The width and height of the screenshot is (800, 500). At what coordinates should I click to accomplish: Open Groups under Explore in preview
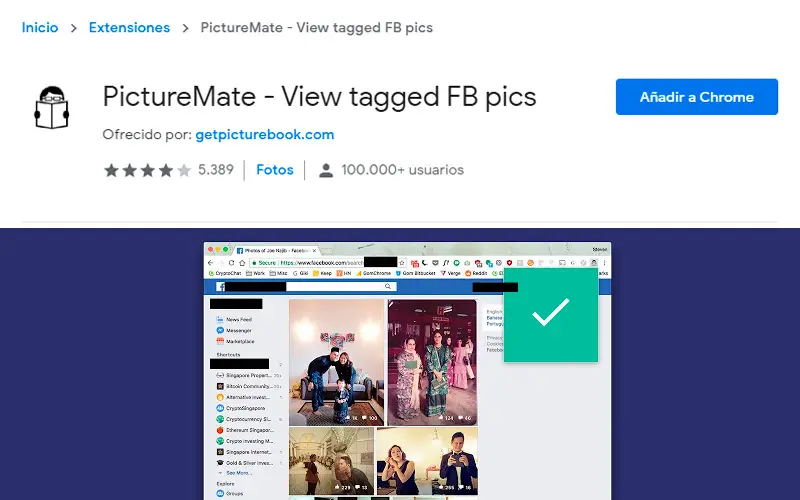(230, 493)
